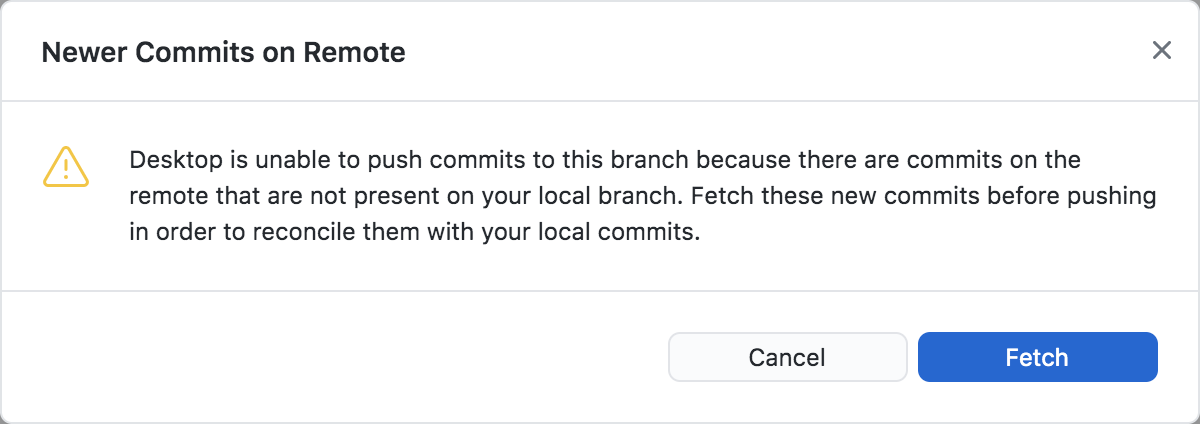Fetch the new remote commits
This screenshot has width=1200, height=424.
[1037, 357]
